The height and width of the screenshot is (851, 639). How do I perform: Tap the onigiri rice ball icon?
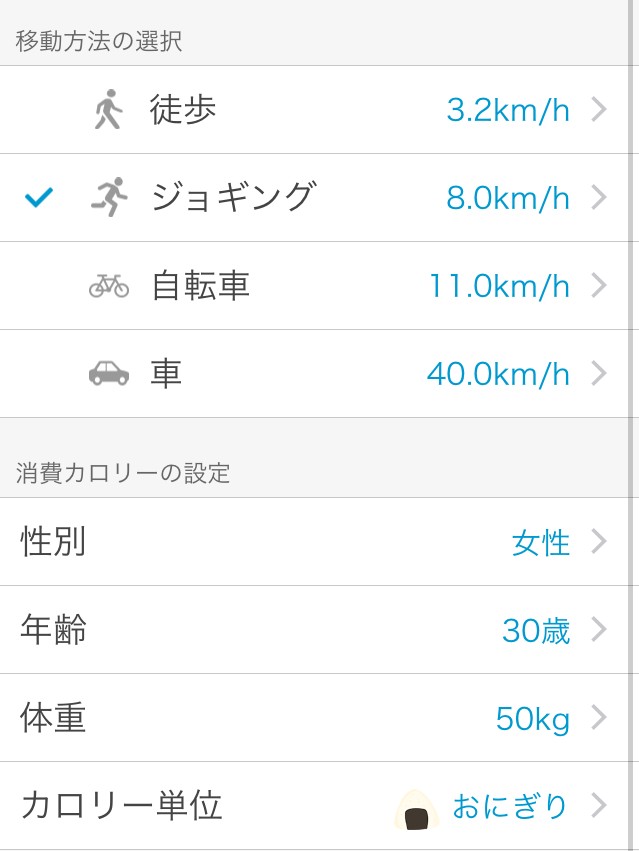click(416, 808)
